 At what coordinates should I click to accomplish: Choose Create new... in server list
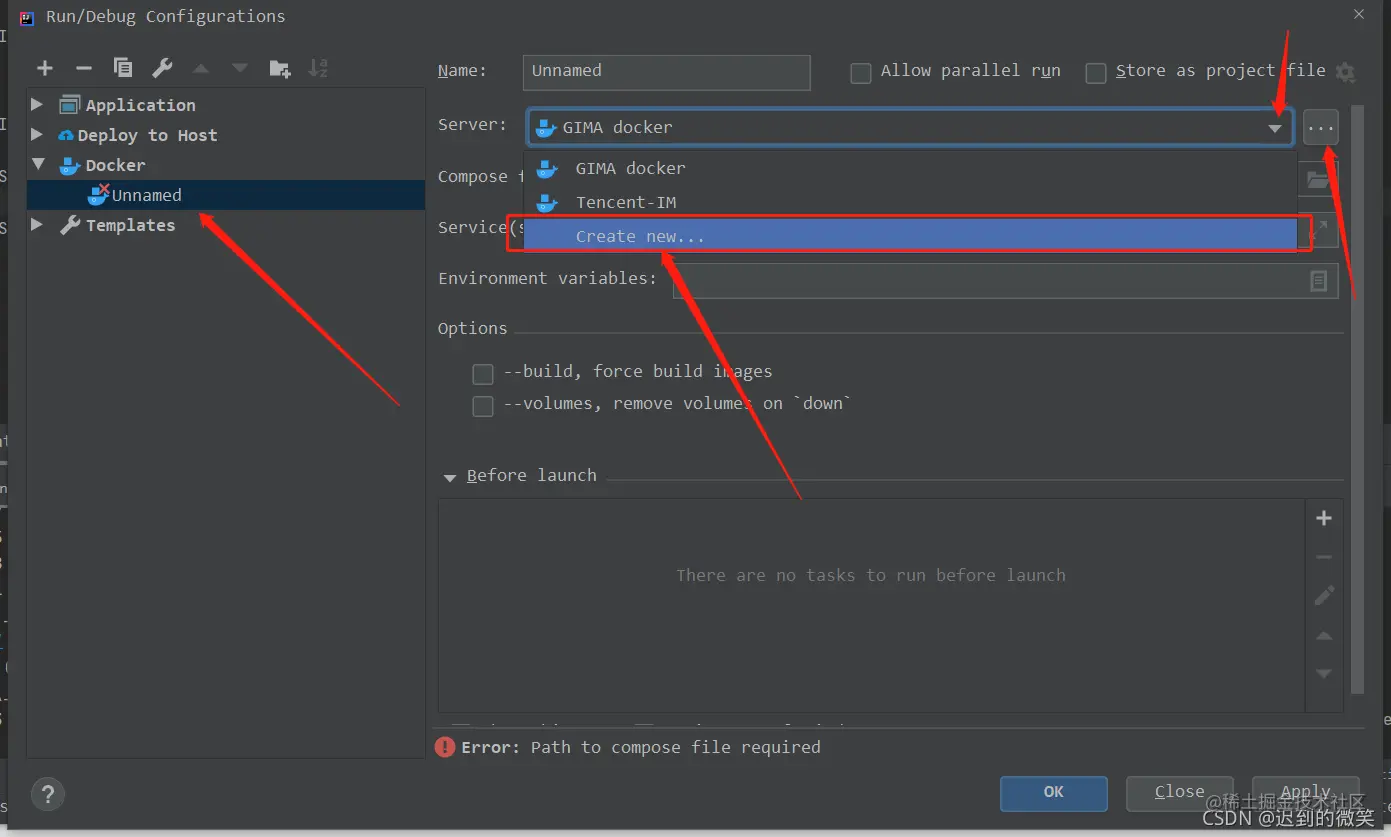point(911,236)
